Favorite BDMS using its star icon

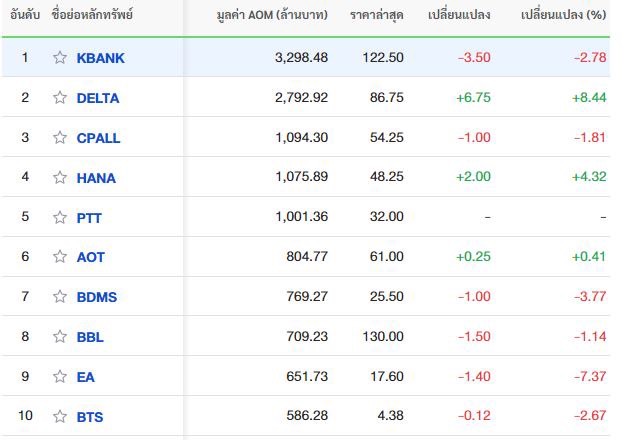point(60,297)
